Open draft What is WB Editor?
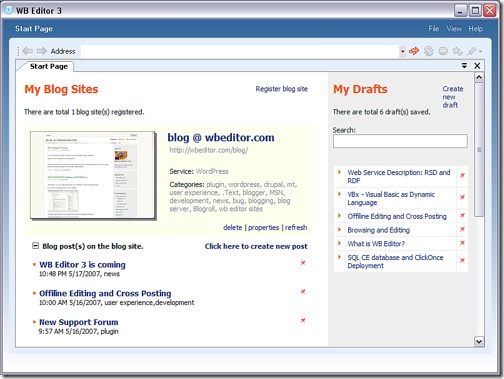This screenshot has height=379, width=504. [x=376, y=244]
